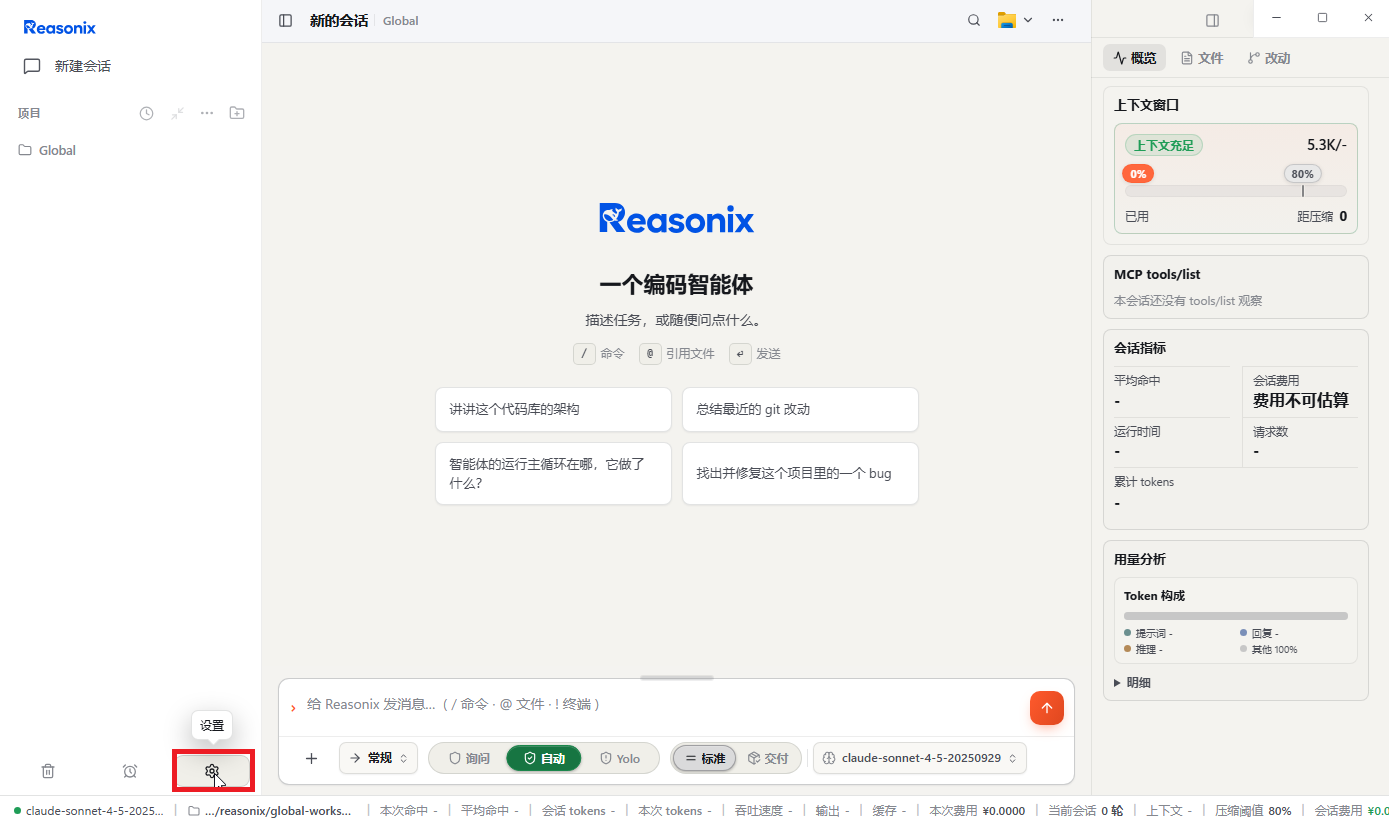Click the 5.3K/- context size value

point(1326,145)
